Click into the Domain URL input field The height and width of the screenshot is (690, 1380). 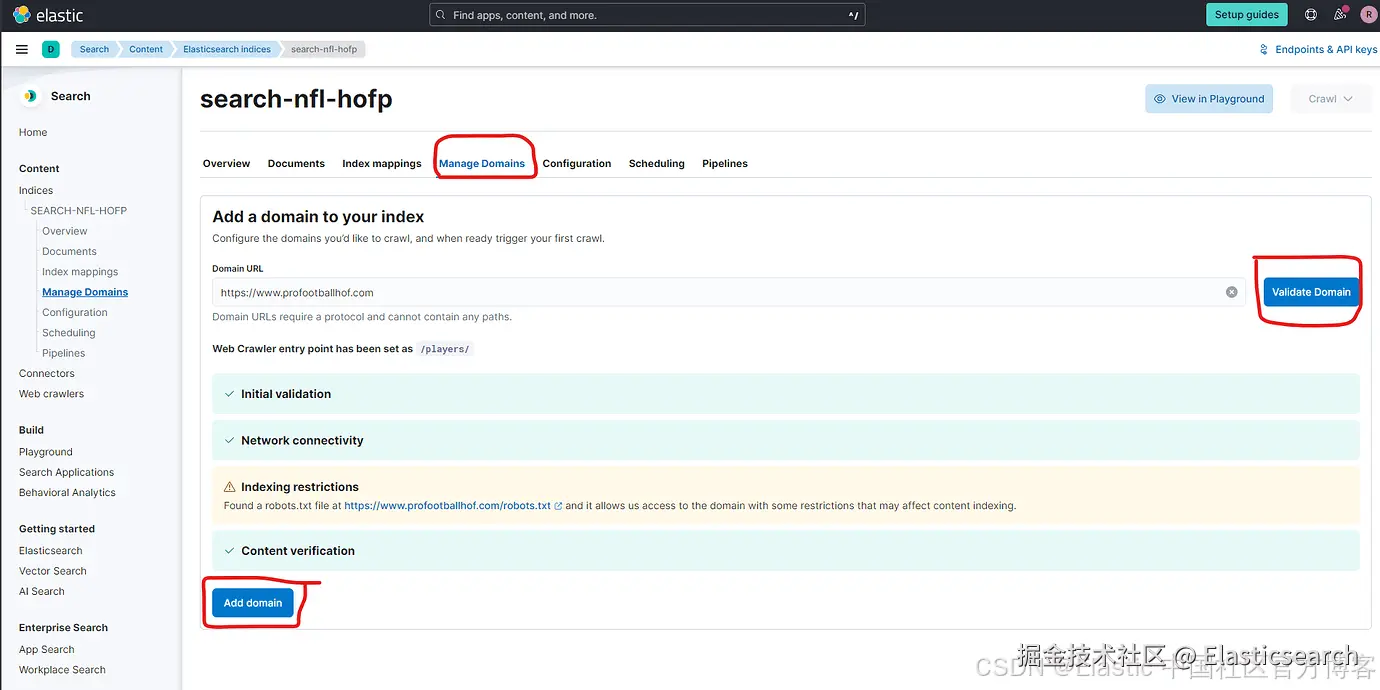click(728, 292)
